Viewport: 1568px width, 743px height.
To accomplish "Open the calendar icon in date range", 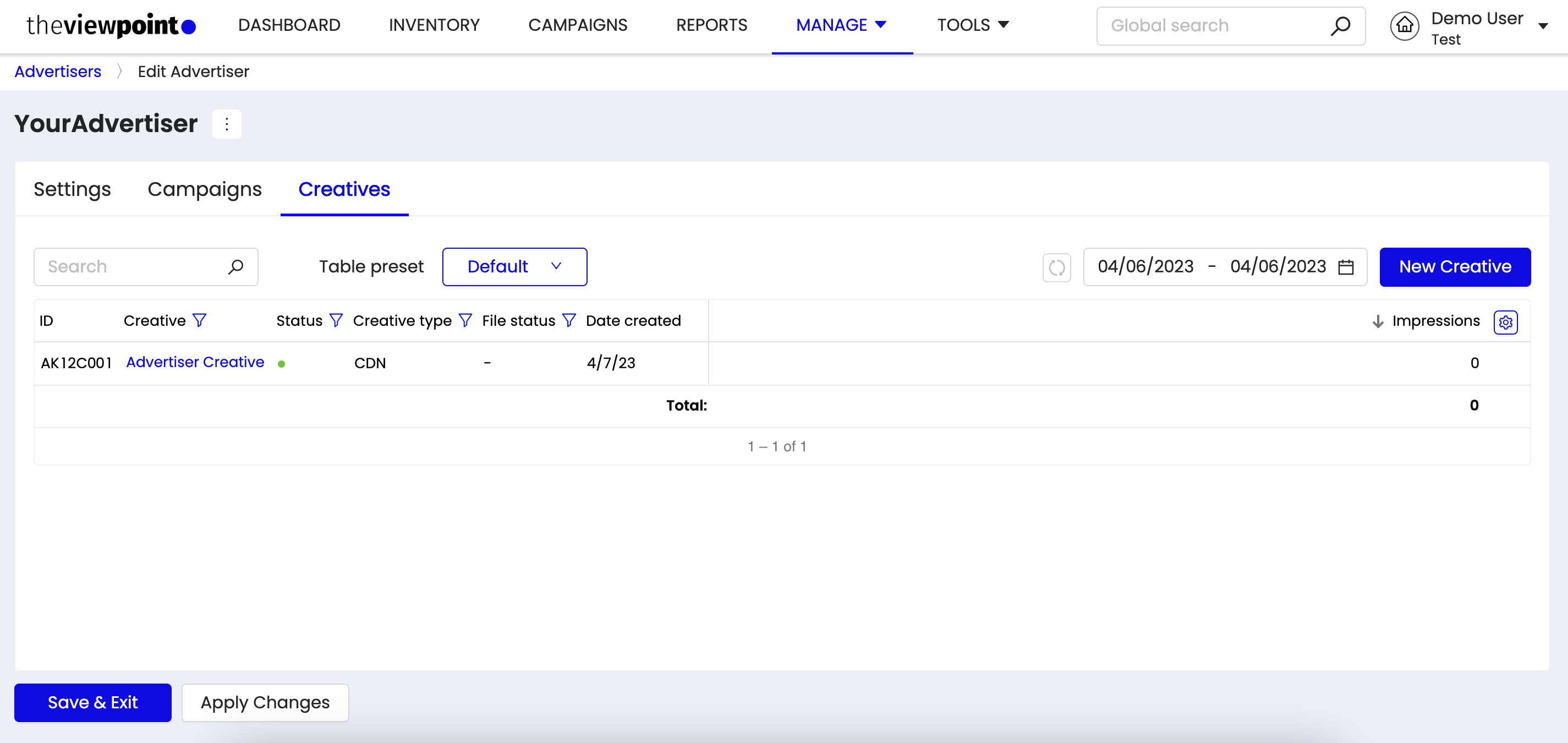I will [x=1346, y=267].
